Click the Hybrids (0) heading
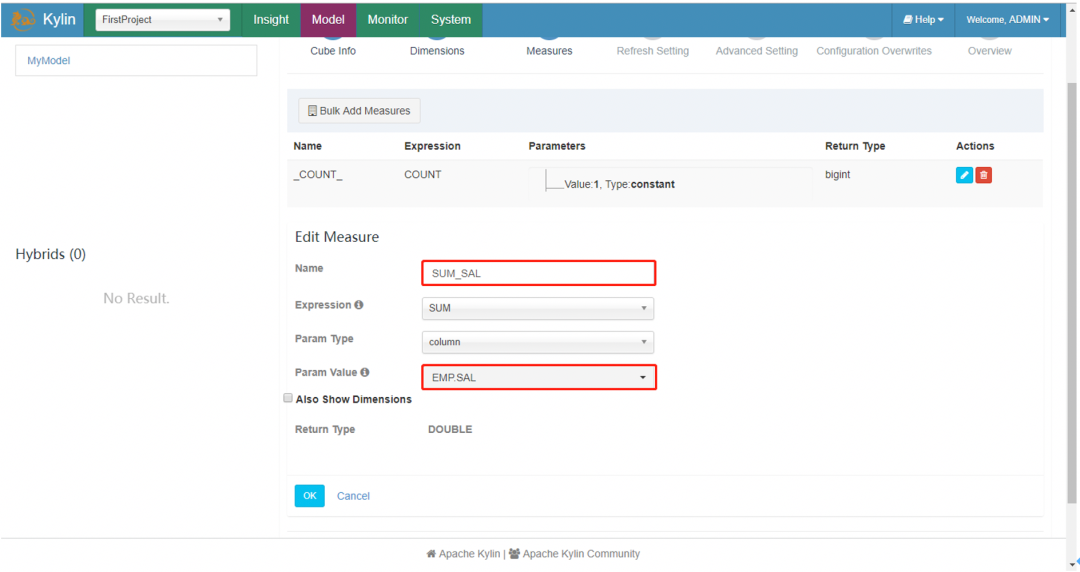 (50, 254)
